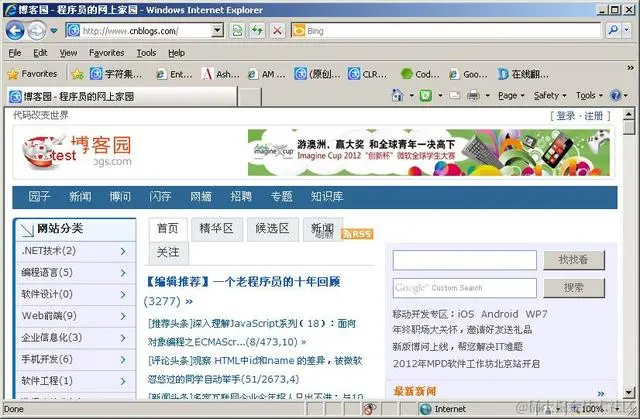
Task: Click the Add to Favorites bar star icon
Action: tap(77, 74)
